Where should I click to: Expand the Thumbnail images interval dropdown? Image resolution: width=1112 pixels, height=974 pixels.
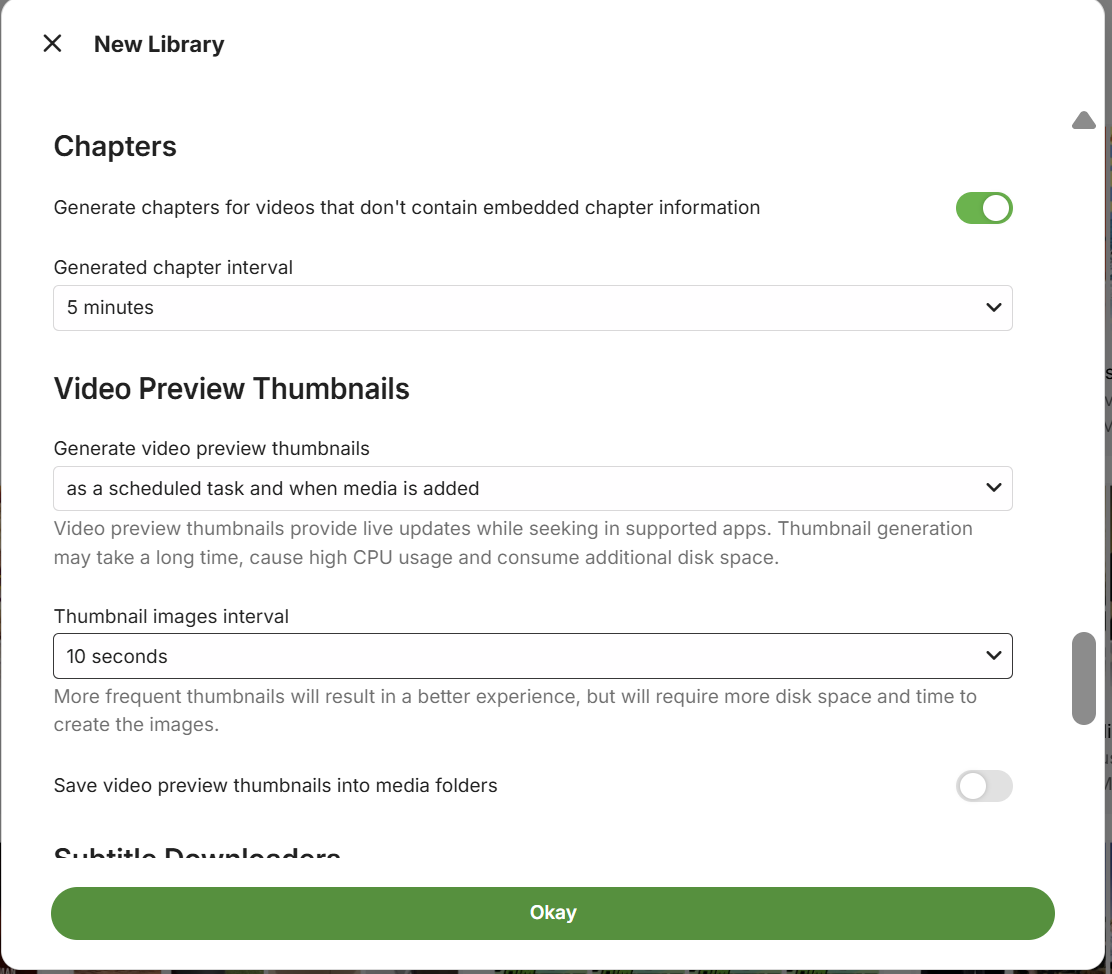coord(532,656)
